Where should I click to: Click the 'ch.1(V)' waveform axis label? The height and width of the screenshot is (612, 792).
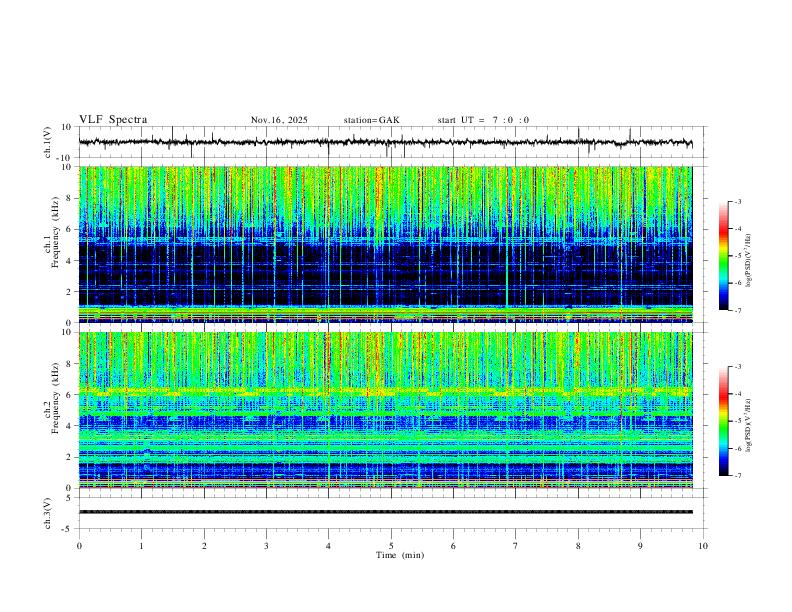coord(48,142)
